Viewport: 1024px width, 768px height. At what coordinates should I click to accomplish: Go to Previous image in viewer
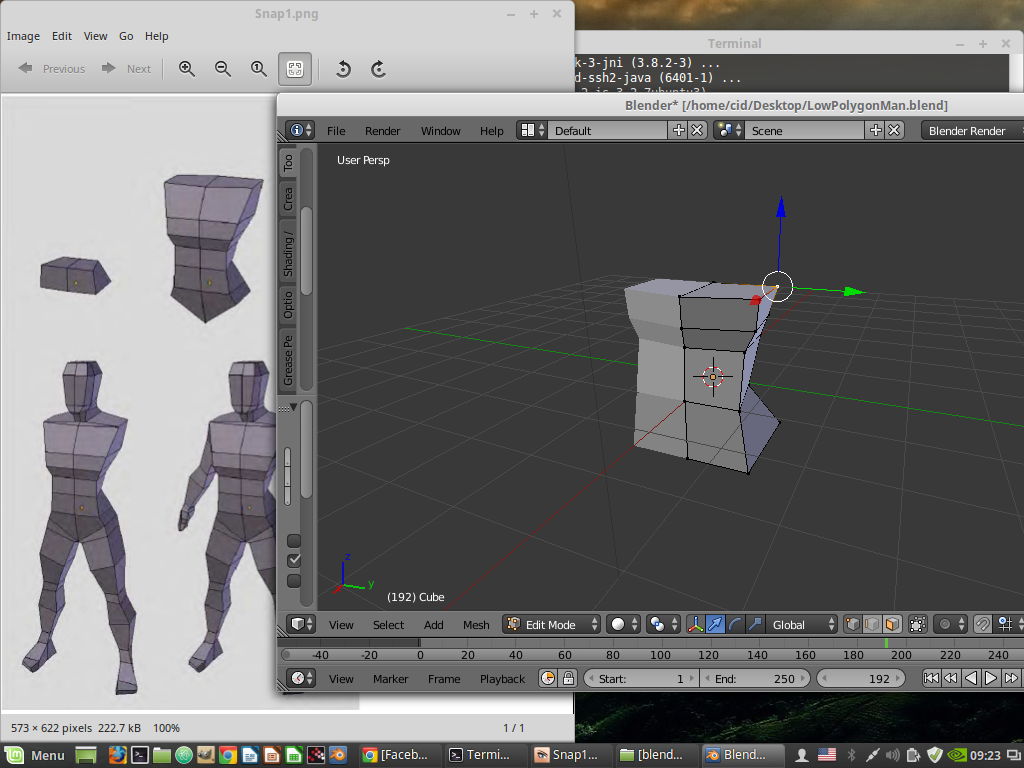(x=52, y=69)
